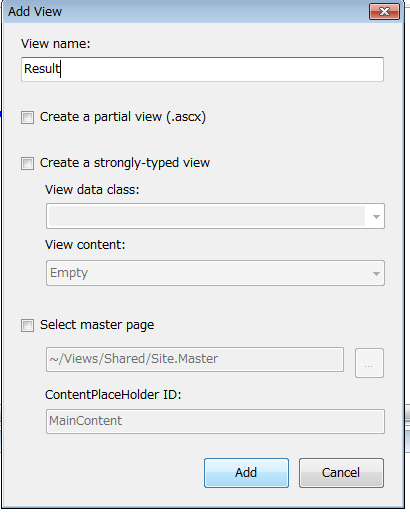The height and width of the screenshot is (513, 410).
Task: Click the 'Create a partial view (.ascx)' label
Action: (x=123, y=117)
